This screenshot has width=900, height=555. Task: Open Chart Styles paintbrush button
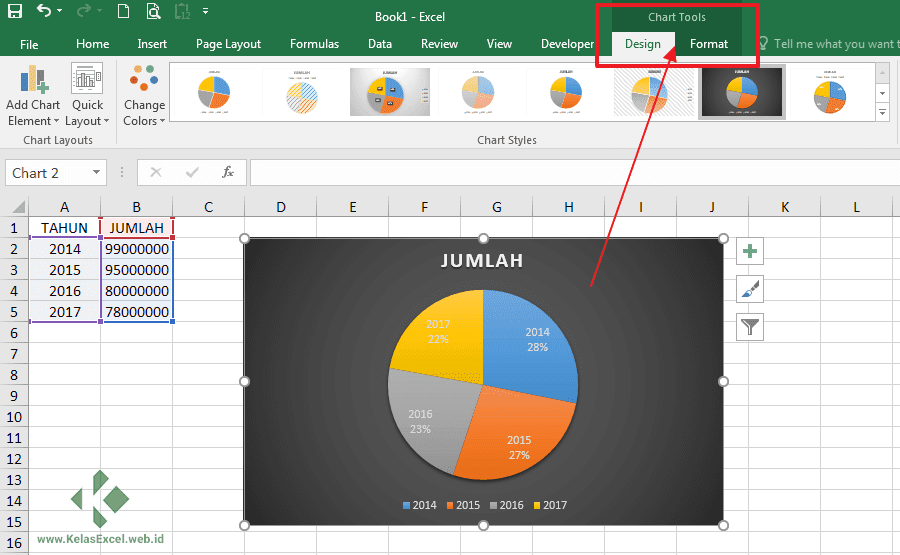point(750,289)
